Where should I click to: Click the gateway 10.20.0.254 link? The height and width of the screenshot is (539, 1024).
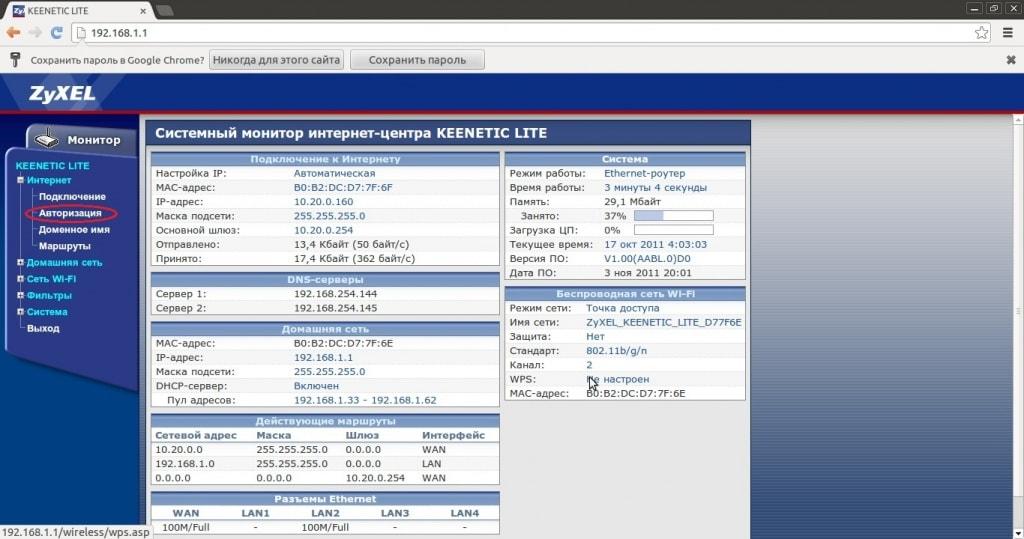323,230
